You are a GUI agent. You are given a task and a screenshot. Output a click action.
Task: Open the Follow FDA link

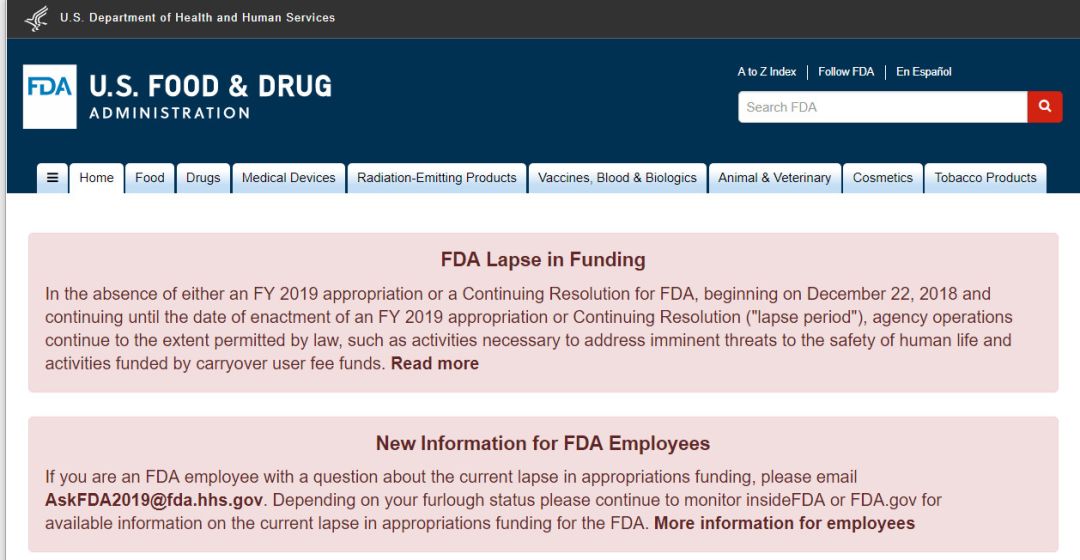(x=846, y=72)
